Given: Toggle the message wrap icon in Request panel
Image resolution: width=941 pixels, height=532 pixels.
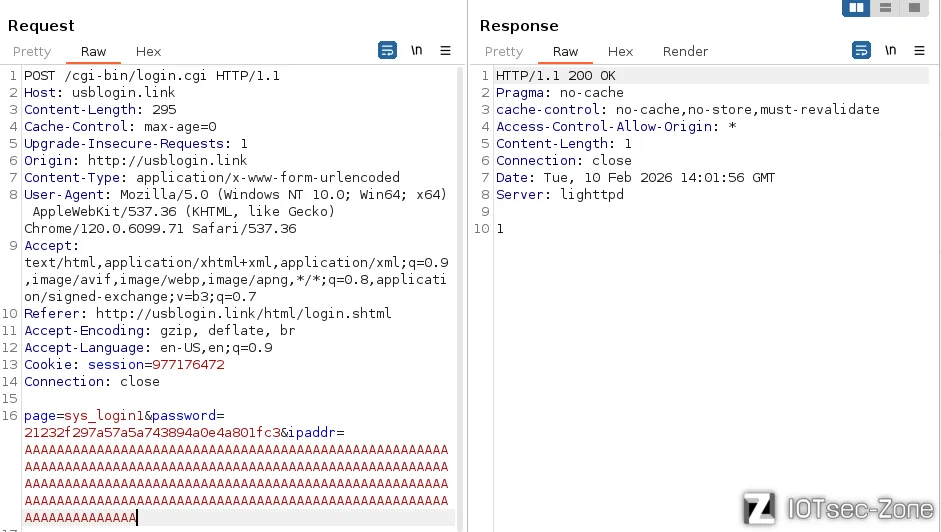Looking at the screenshot, I should 387,51.
